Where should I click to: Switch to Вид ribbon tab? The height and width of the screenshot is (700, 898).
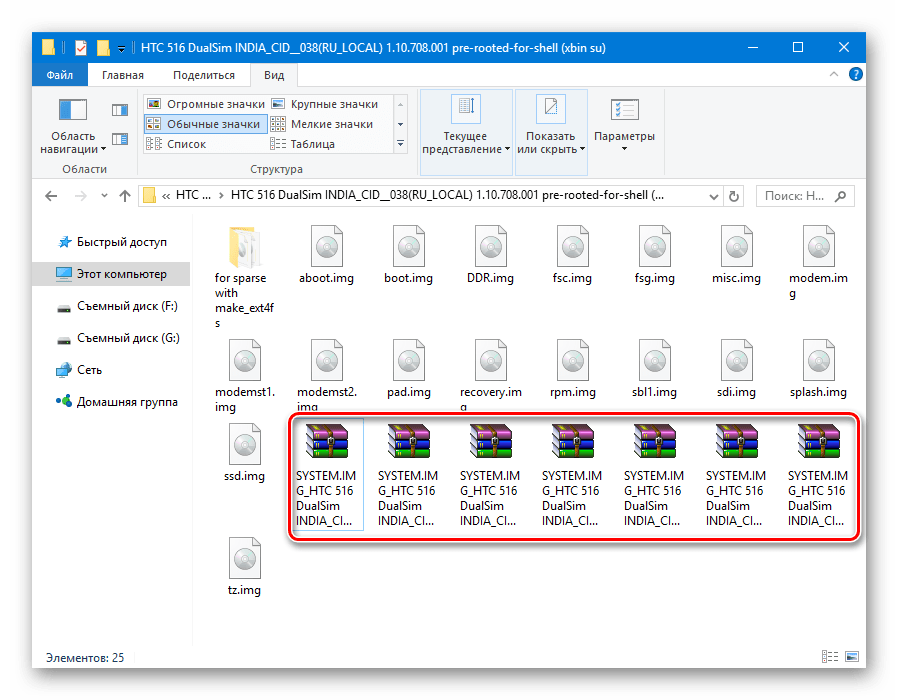point(274,75)
